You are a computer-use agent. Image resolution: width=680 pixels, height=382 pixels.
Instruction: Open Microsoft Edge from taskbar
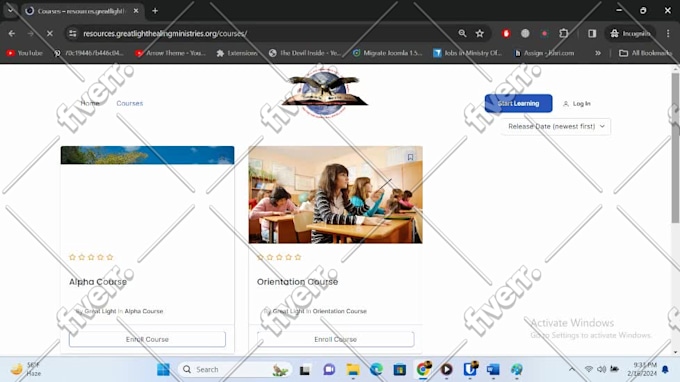click(376, 369)
